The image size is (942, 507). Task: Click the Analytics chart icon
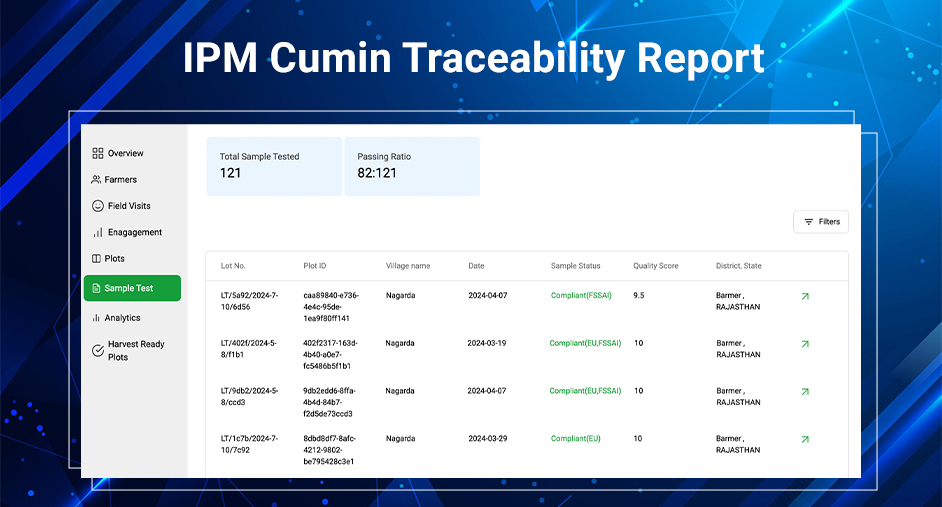(x=96, y=318)
